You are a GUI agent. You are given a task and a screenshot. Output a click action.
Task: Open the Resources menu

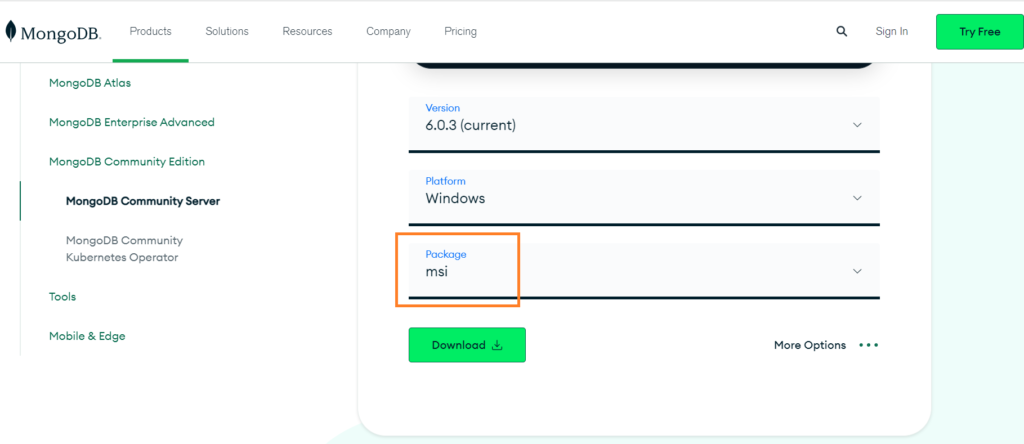pos(307,31)
